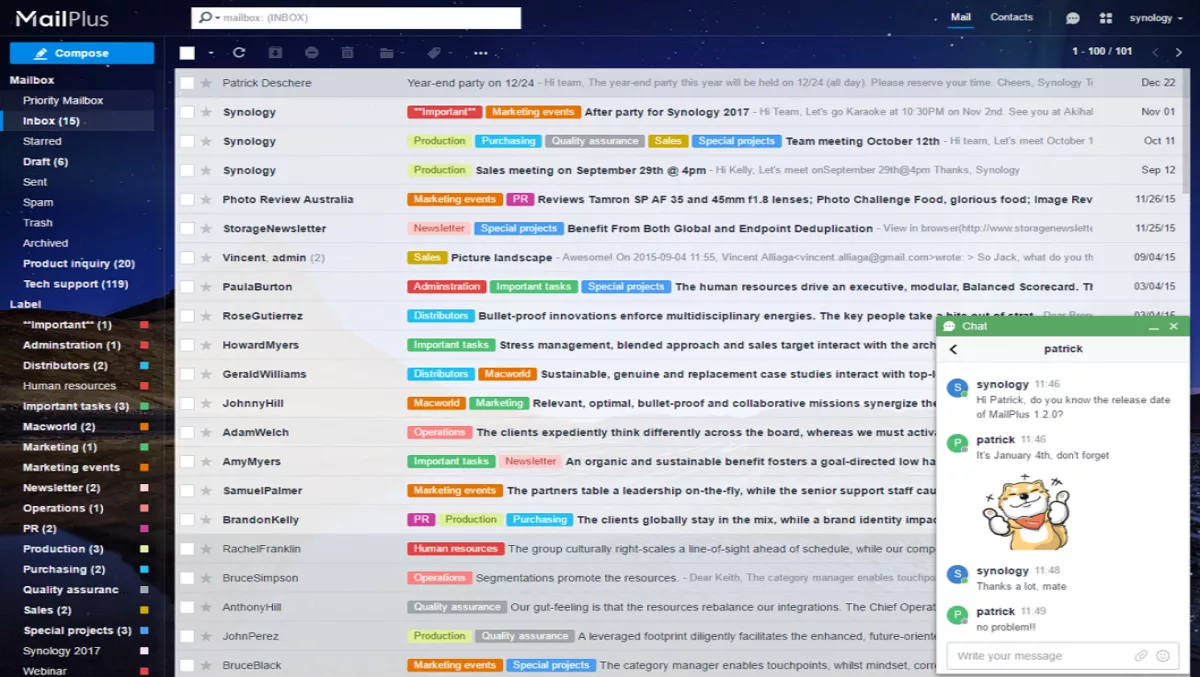Image resolution: width=1200 pixels, height=677 pixels.
Task: Star the Patrick Deschere email
Action: pyautogui.click(x=206, y=83)
